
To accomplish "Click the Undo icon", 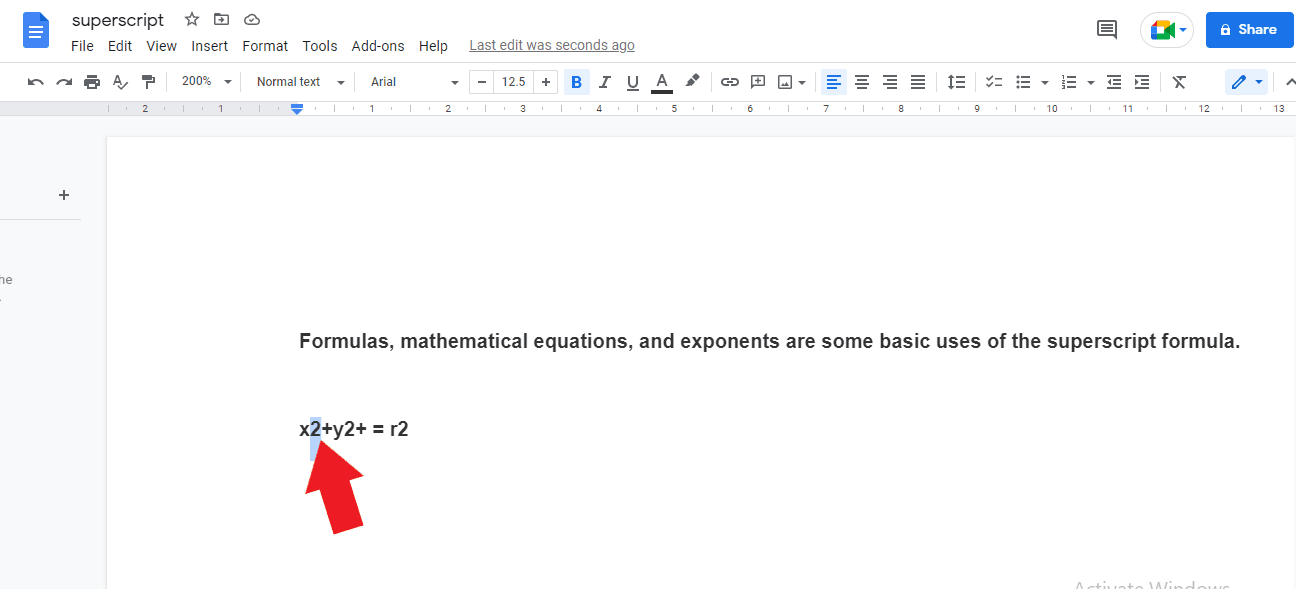I will tap(36, 82).
